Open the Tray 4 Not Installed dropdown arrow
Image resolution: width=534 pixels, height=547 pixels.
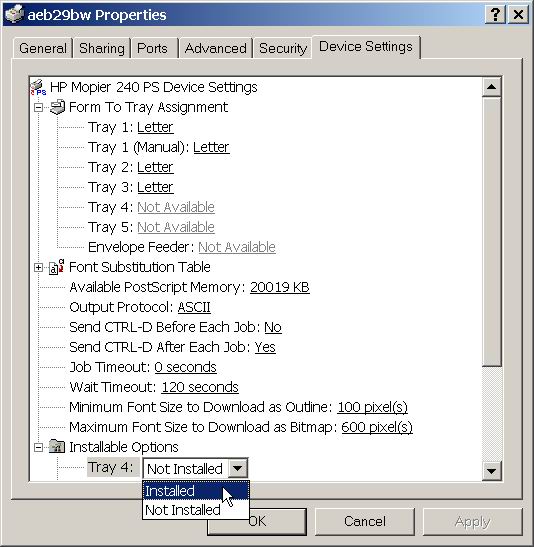(238, 468)
